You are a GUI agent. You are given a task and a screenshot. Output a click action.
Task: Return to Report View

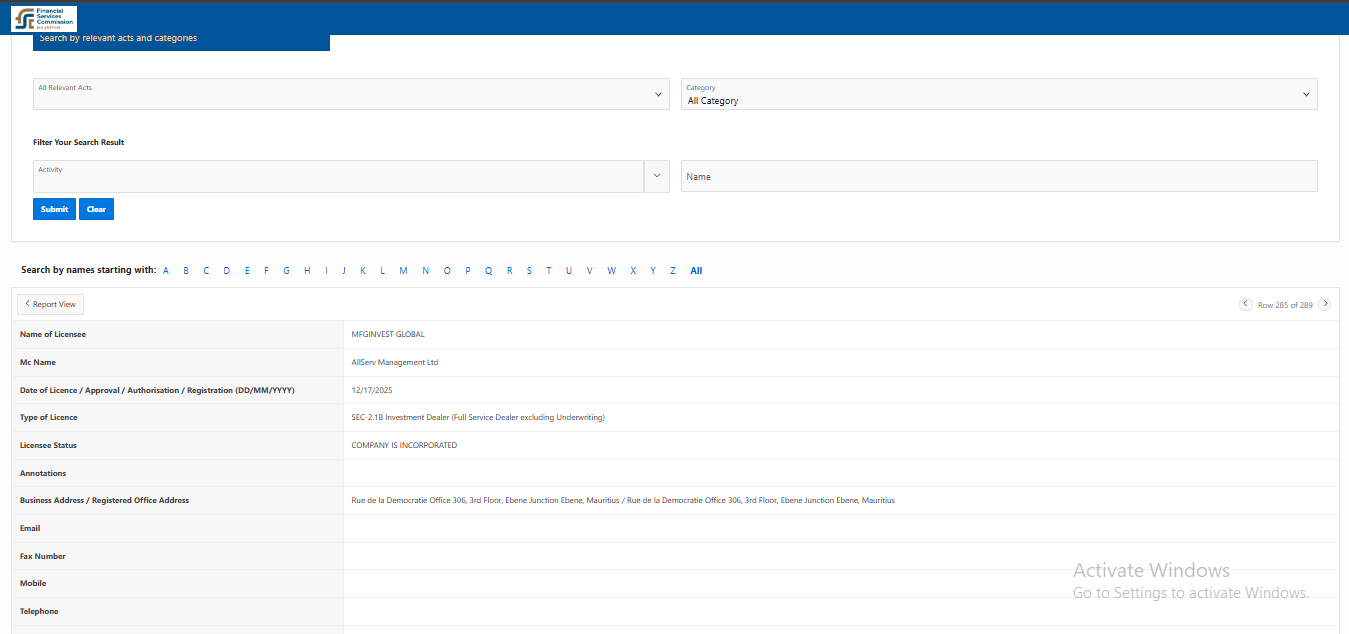click(50, 304)
